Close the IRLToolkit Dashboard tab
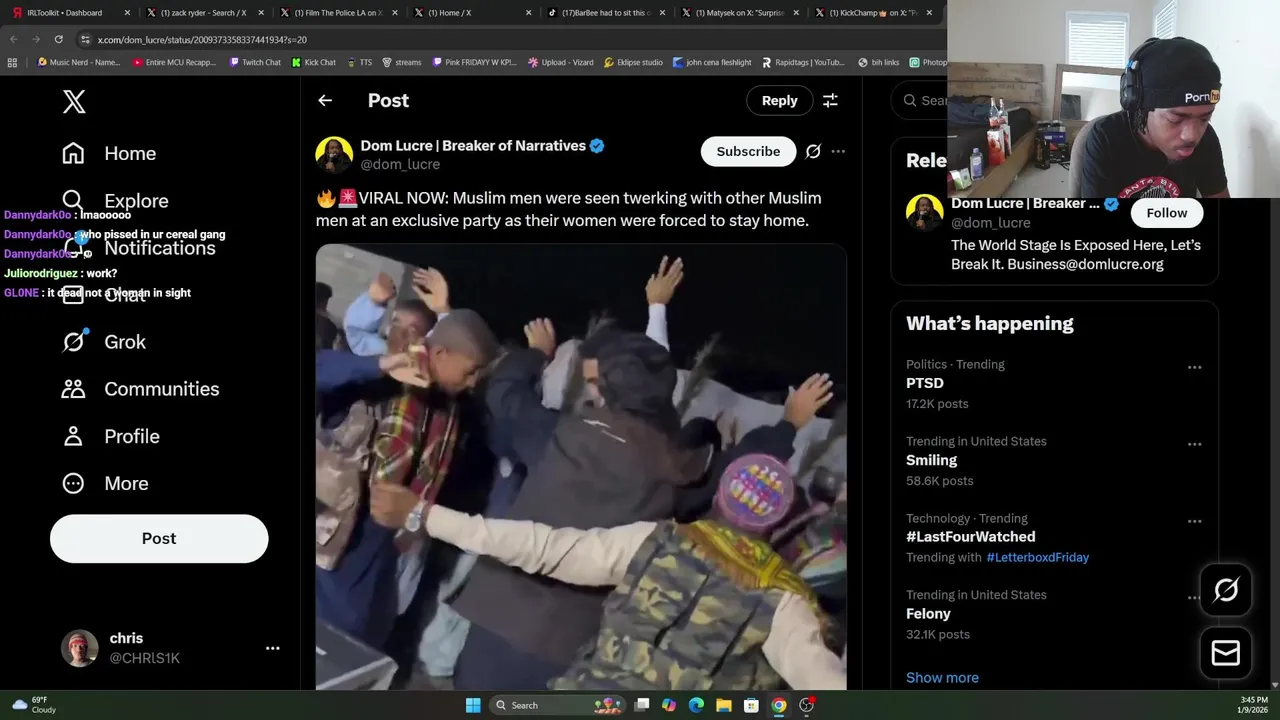Image resolution: width=1280 pixels, height=720 pixels. 127,13
